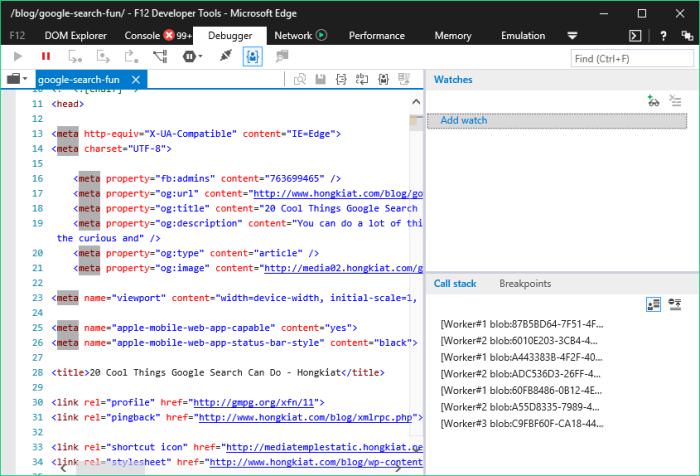The width and height of the screenshot is (700, 476).
Task: Click the gmpg.org/xfn/11 link
Action: 254,402
